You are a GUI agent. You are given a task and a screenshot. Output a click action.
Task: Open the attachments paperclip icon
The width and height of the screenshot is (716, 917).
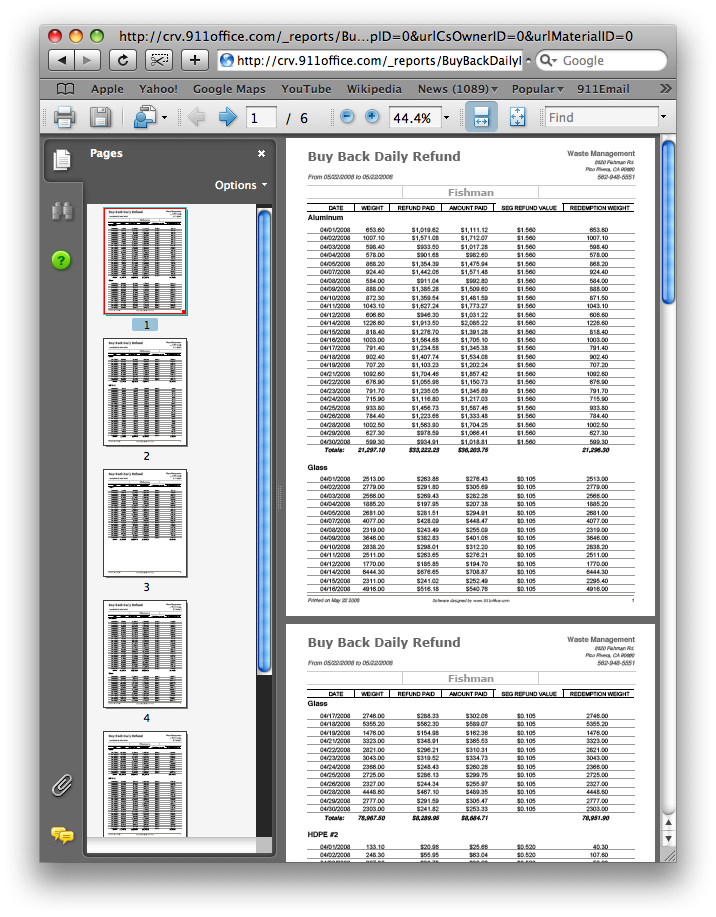[61, 785]
